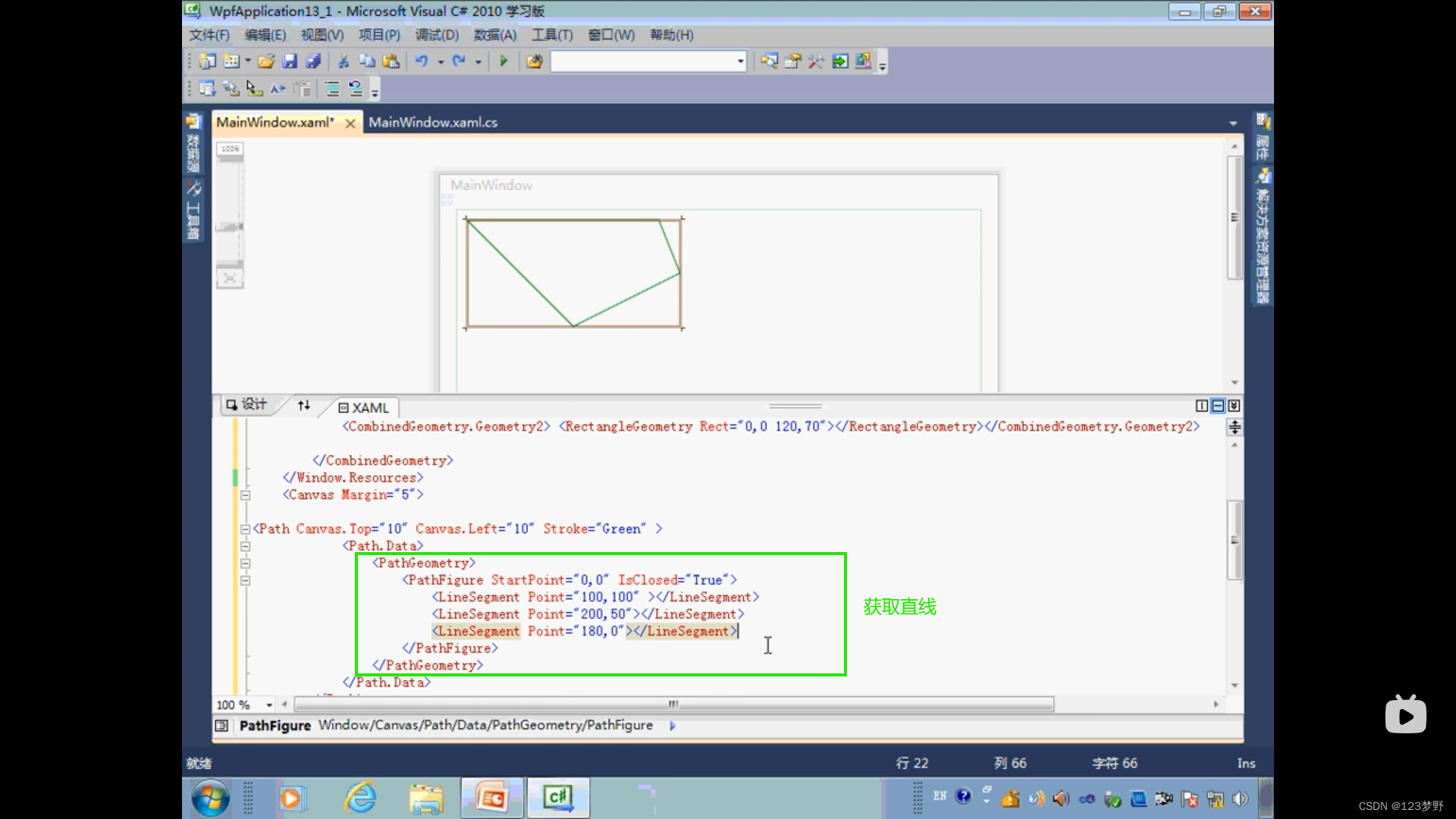Open the 数据(A) menu
Image resolution: width=1456 pixels, height=819 pixels.
pos(495,35)
